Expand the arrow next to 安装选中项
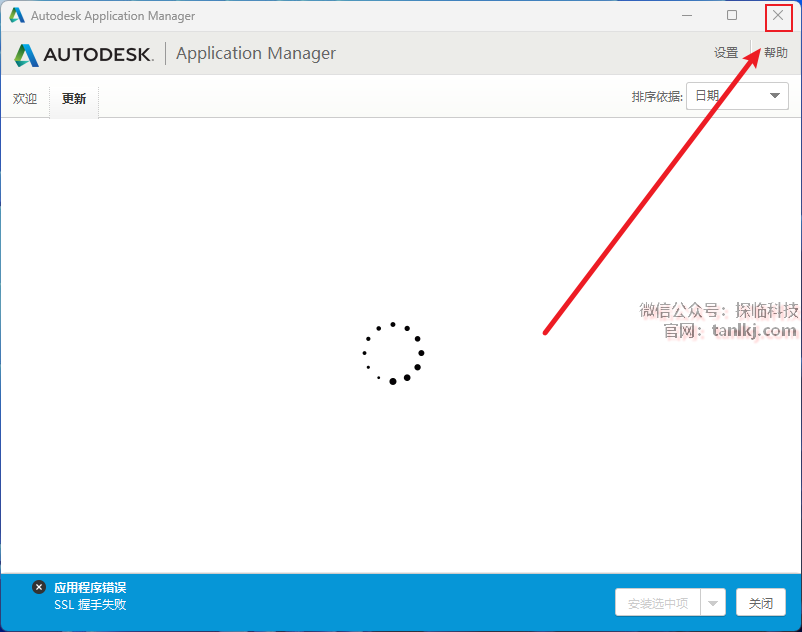 [713, 603]
